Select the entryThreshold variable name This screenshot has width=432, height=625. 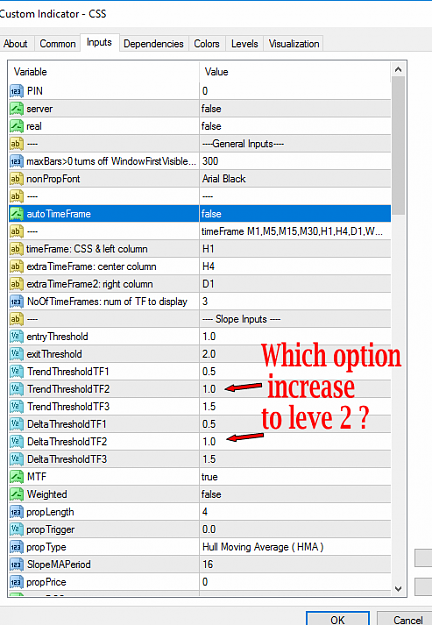click(57, 337)
